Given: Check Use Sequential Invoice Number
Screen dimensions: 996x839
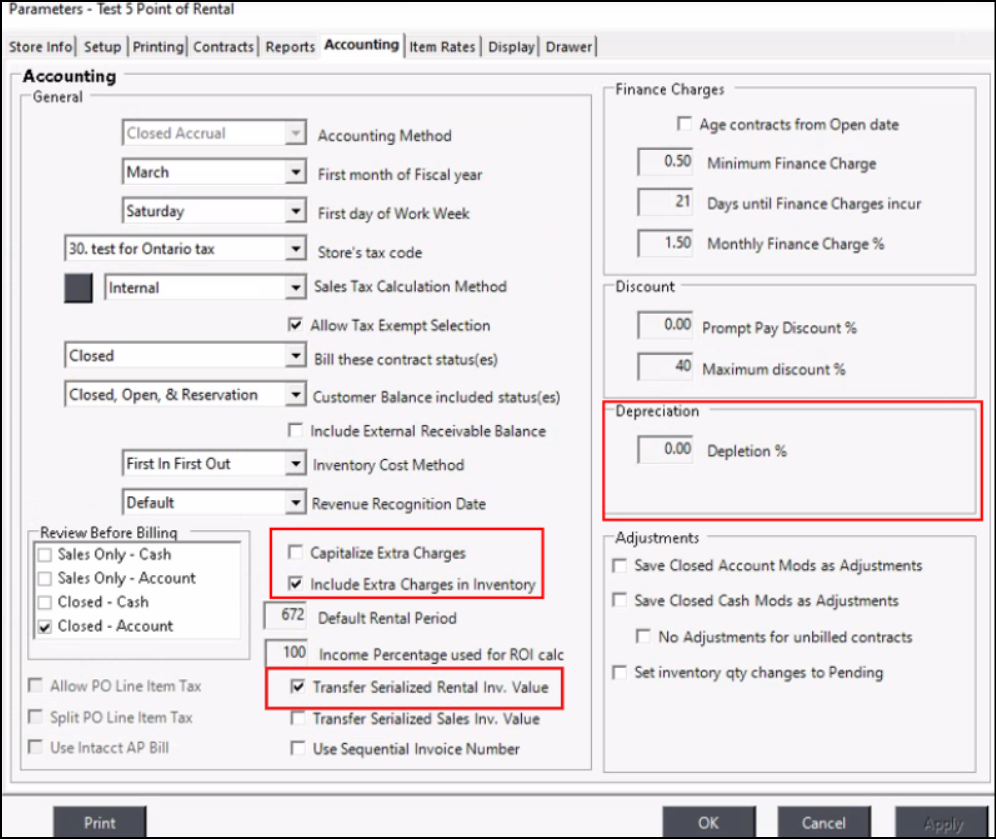Looking at the screenshot, I should [x=297, y=748].
